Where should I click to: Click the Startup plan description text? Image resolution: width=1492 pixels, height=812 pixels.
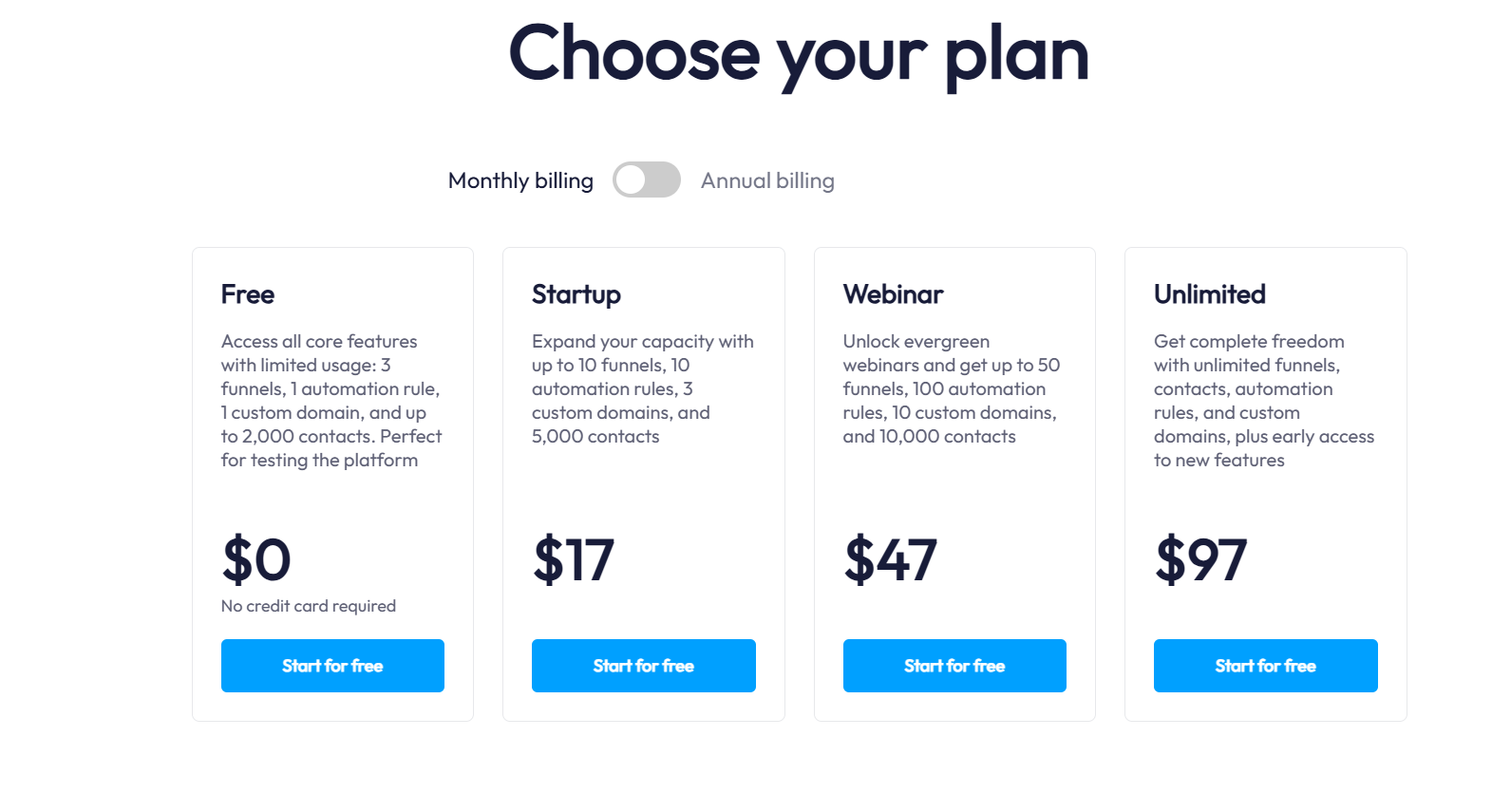click(x=642, y=388)
